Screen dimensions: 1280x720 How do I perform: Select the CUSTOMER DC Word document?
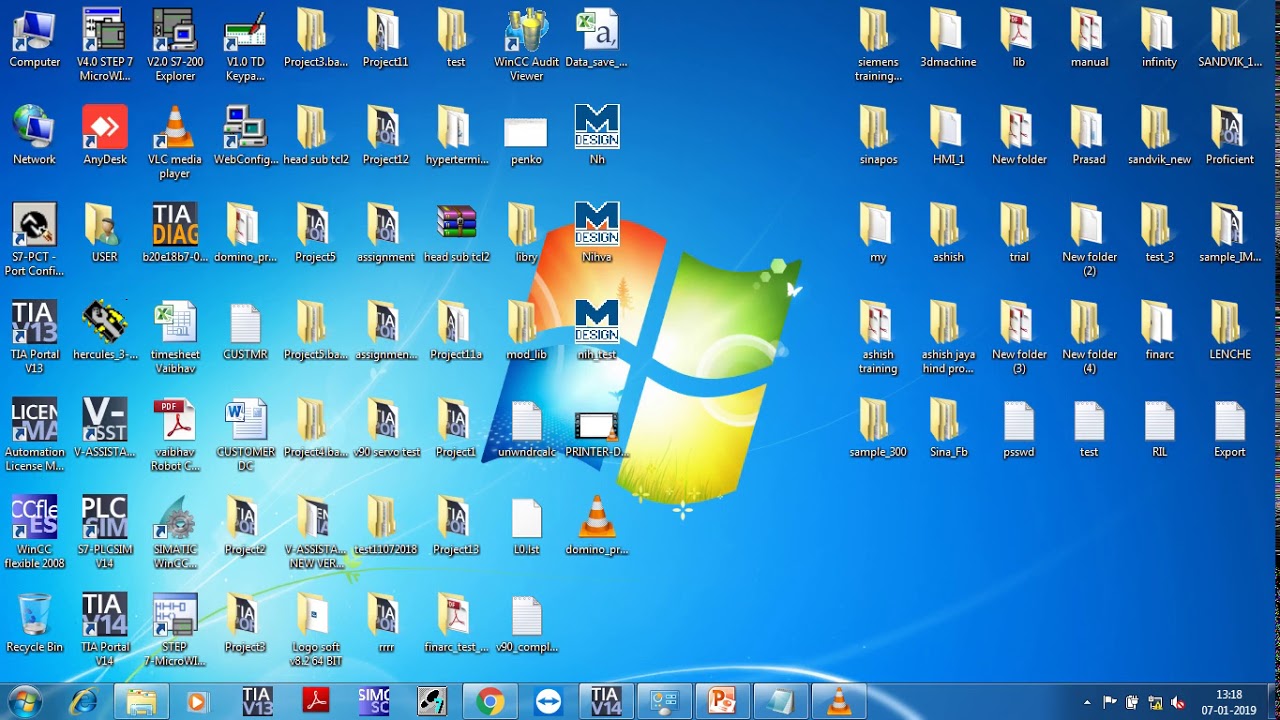(245, 435)
